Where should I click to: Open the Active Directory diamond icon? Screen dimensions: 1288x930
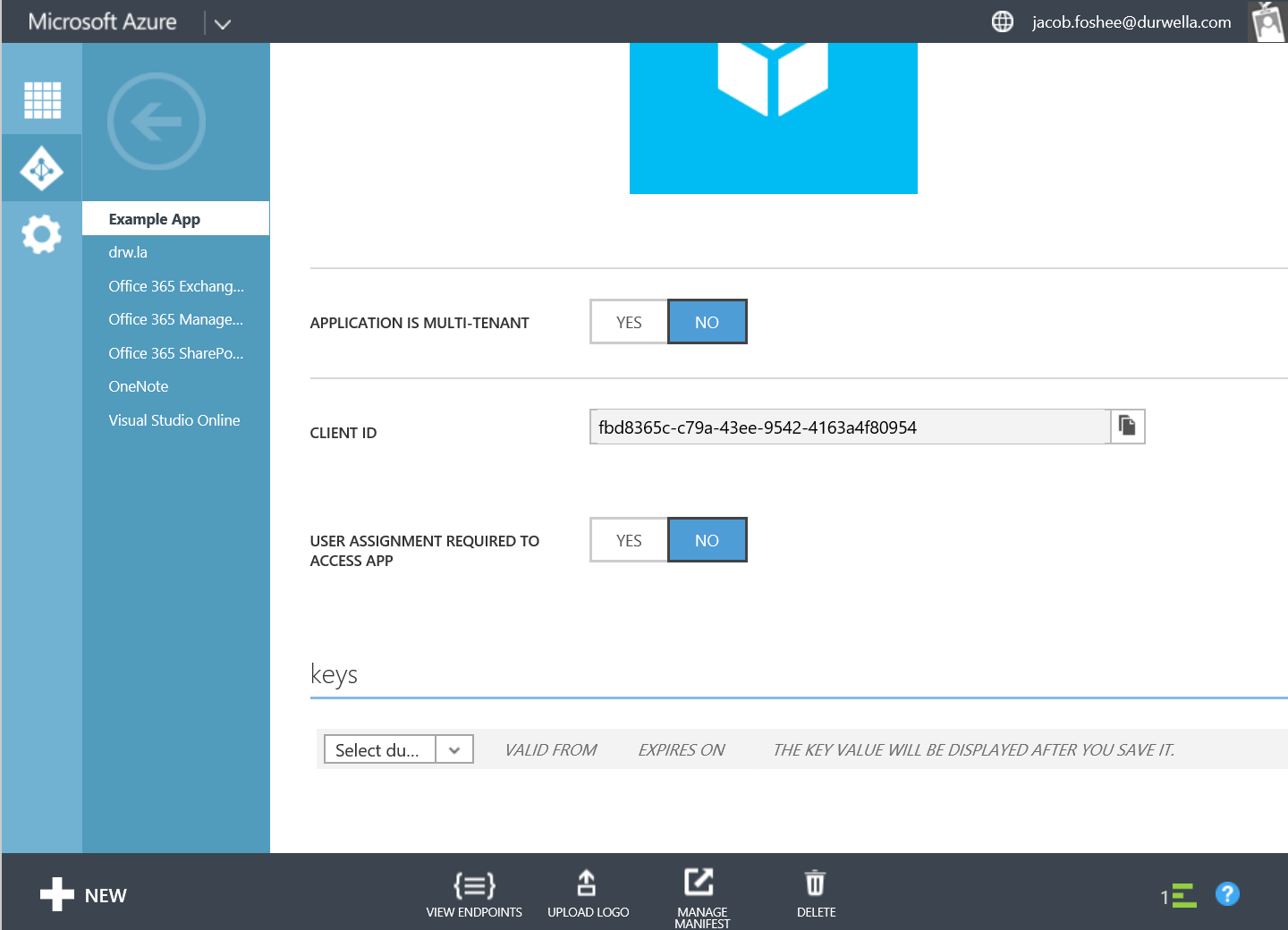42,168
